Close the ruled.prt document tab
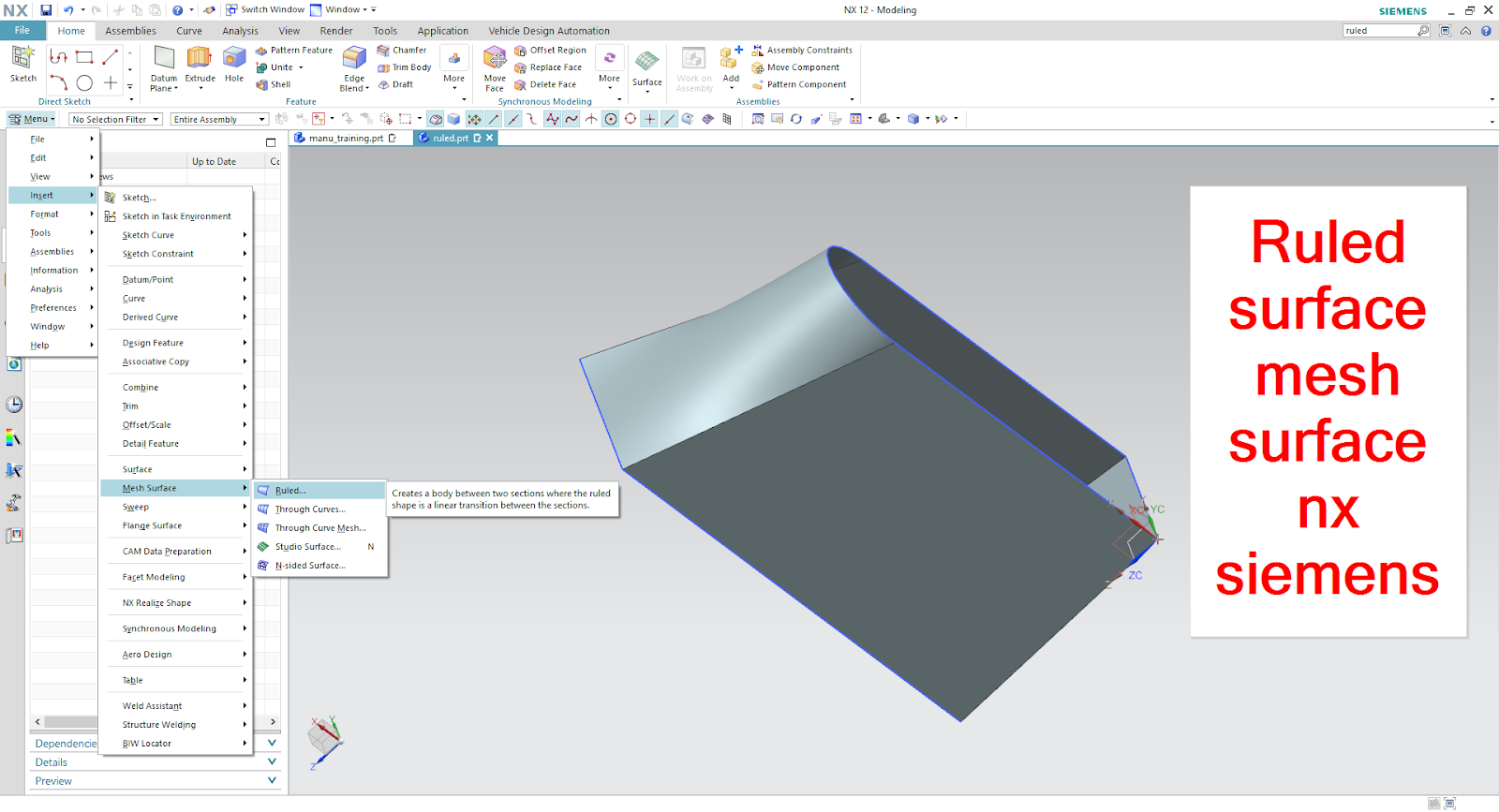 tap(489, 138)
